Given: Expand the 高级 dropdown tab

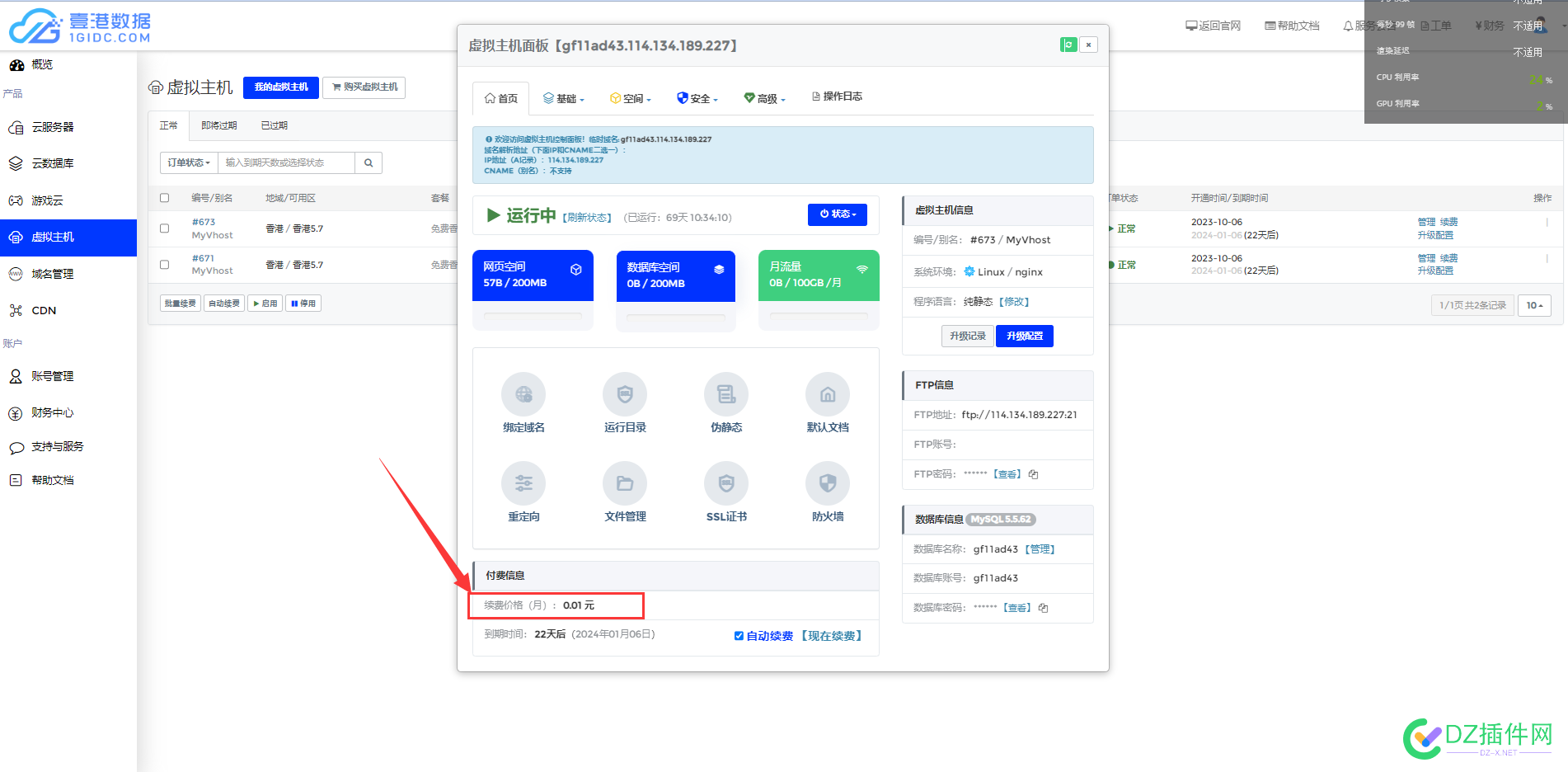Looking at the screenshot, I should (x=765, y=99).
